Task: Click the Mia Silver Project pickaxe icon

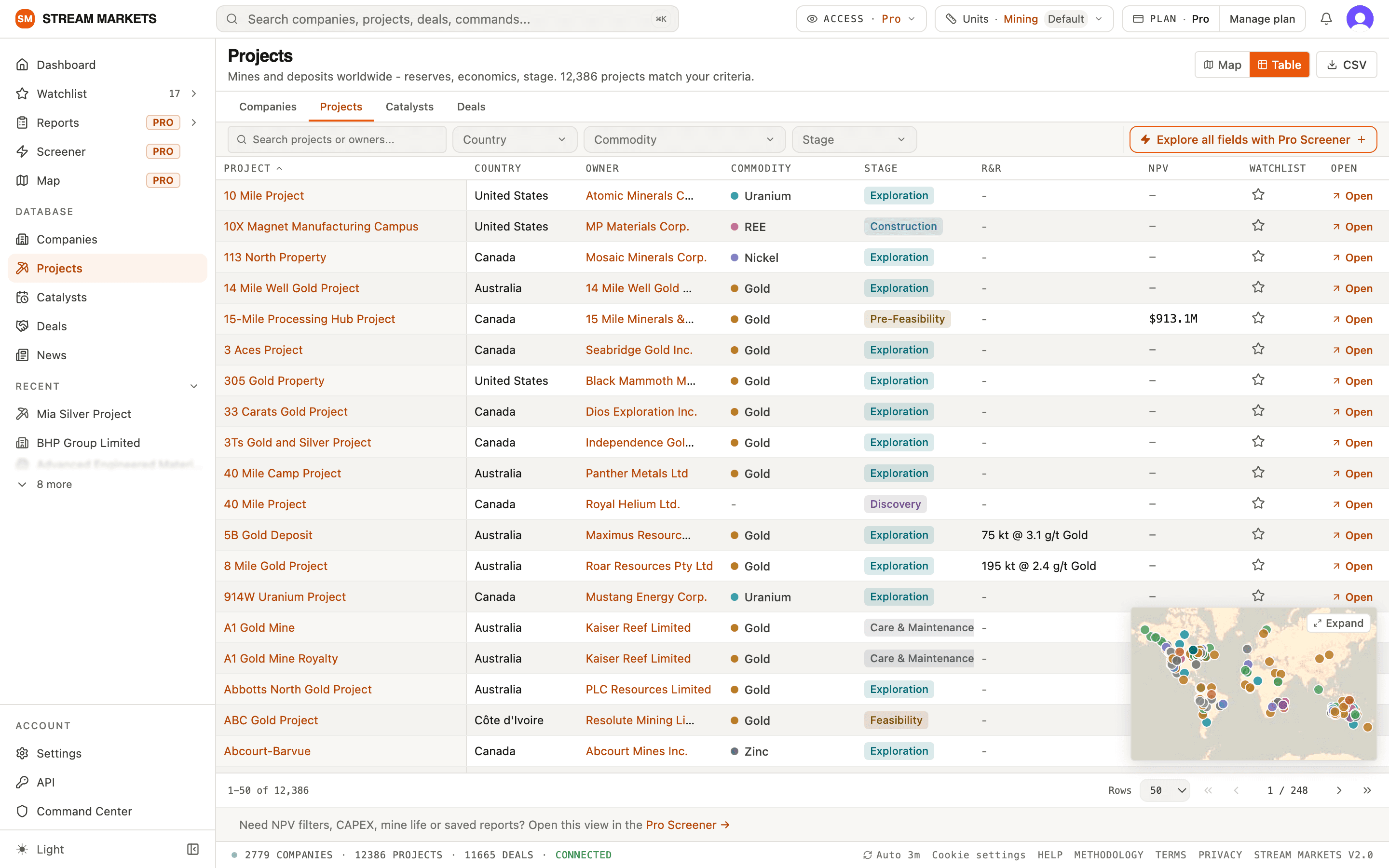Action: pos(22,414)
